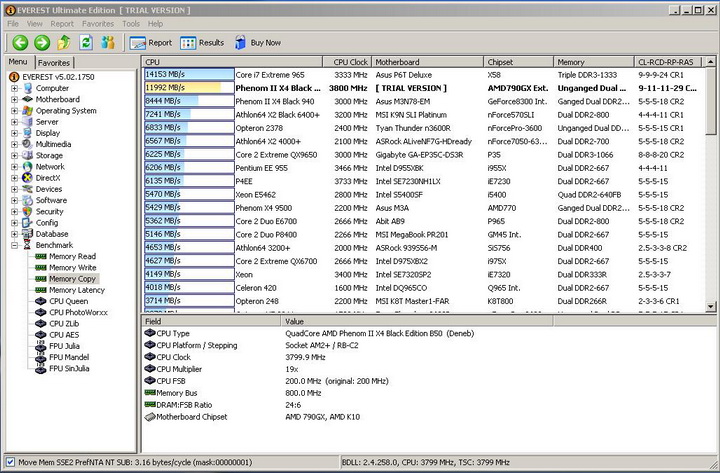Image resolution: width=720 pixels, height=473 pixels.
Task: Expand the Motherboard tree node
Action: click(14, 99)
